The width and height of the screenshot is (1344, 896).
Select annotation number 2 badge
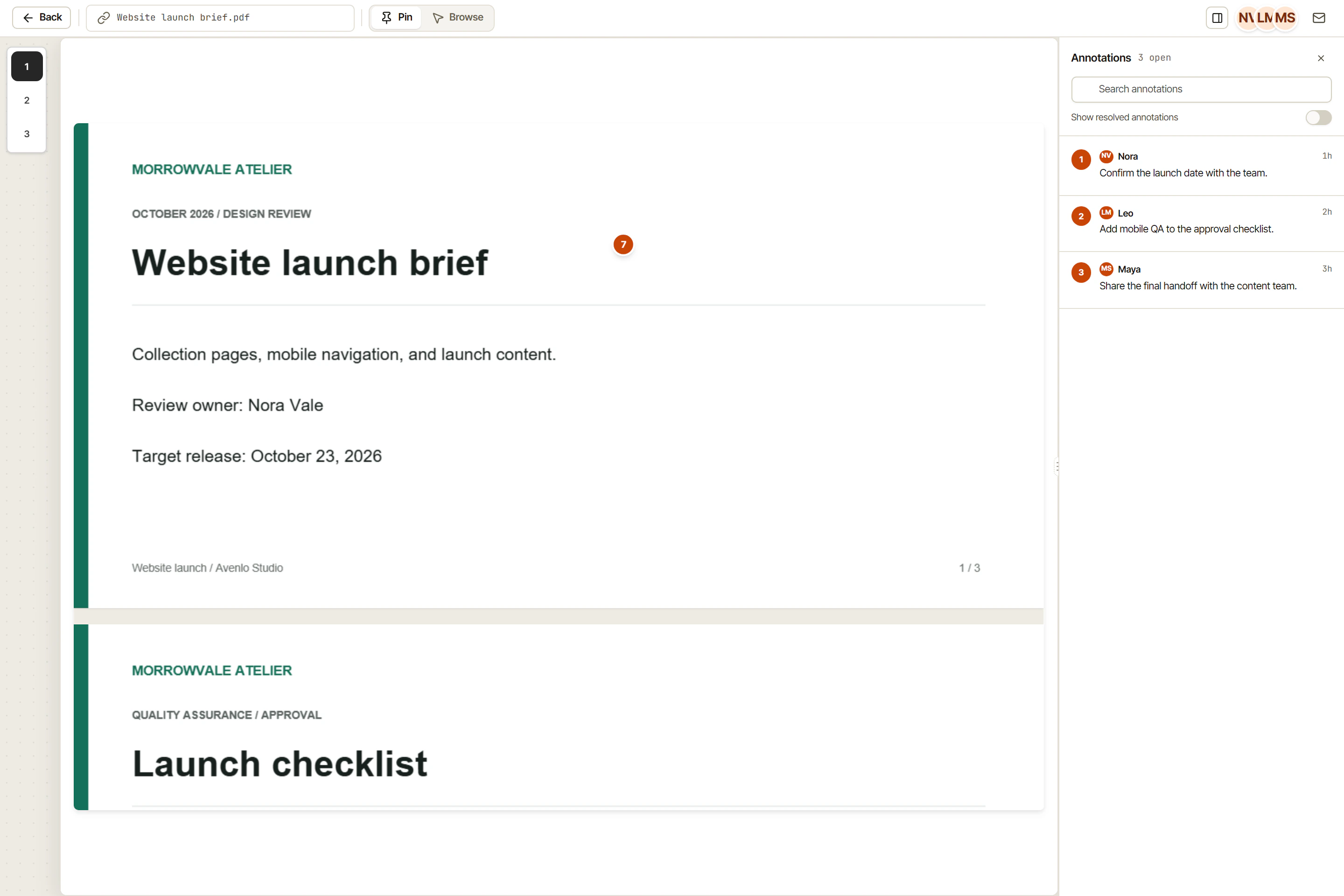1081,216
